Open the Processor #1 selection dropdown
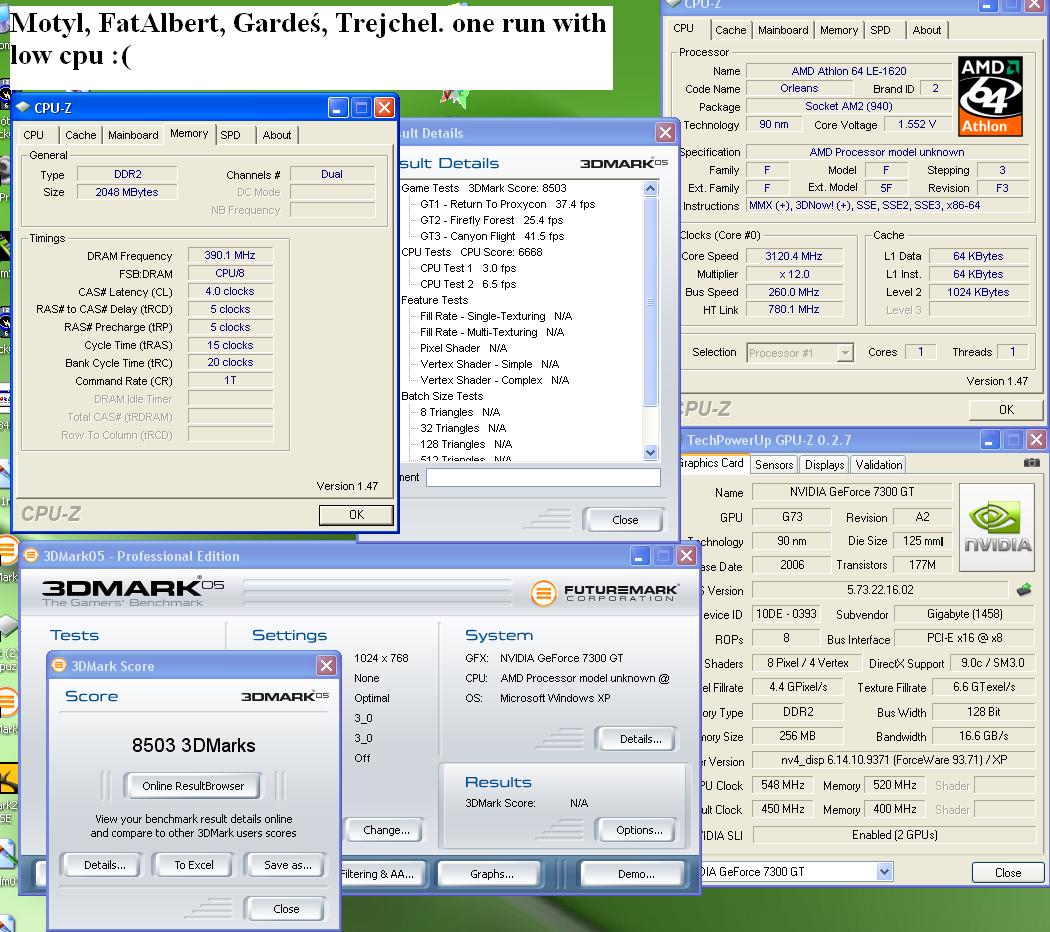1050x932 pixels. [846, 353]
